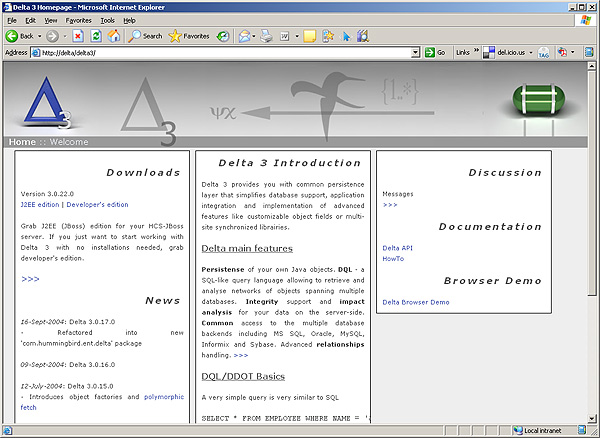This screenshot has width=600, height=438.
Task: Click the TAG toolbar icon
Action: 544,52
